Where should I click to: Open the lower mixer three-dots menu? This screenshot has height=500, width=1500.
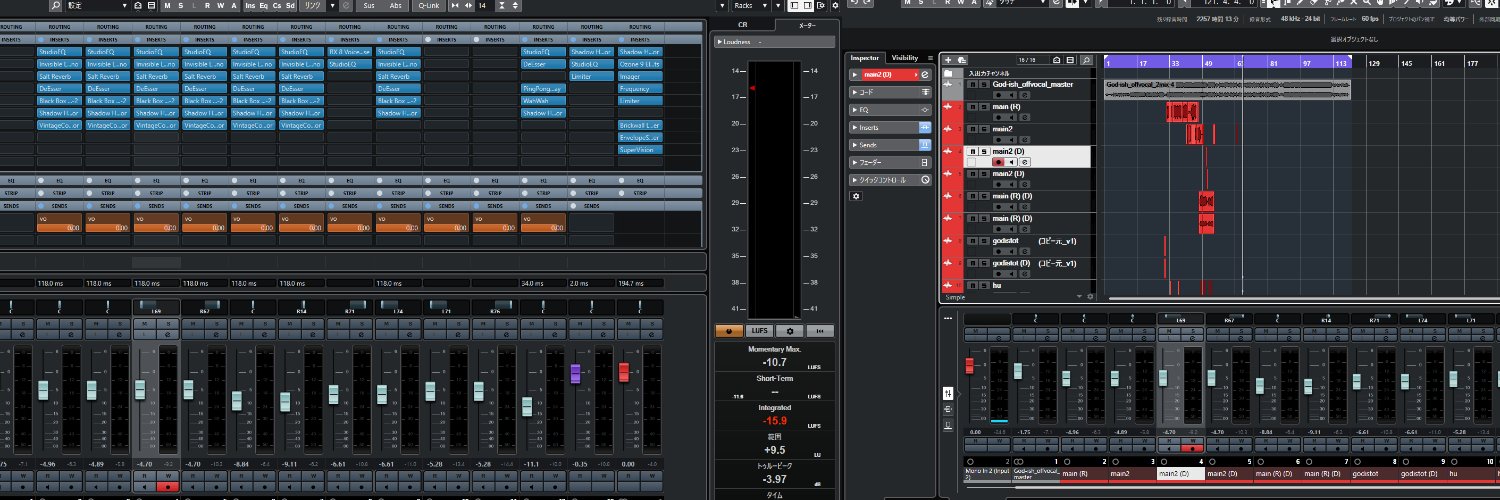(x=947, y=318)
